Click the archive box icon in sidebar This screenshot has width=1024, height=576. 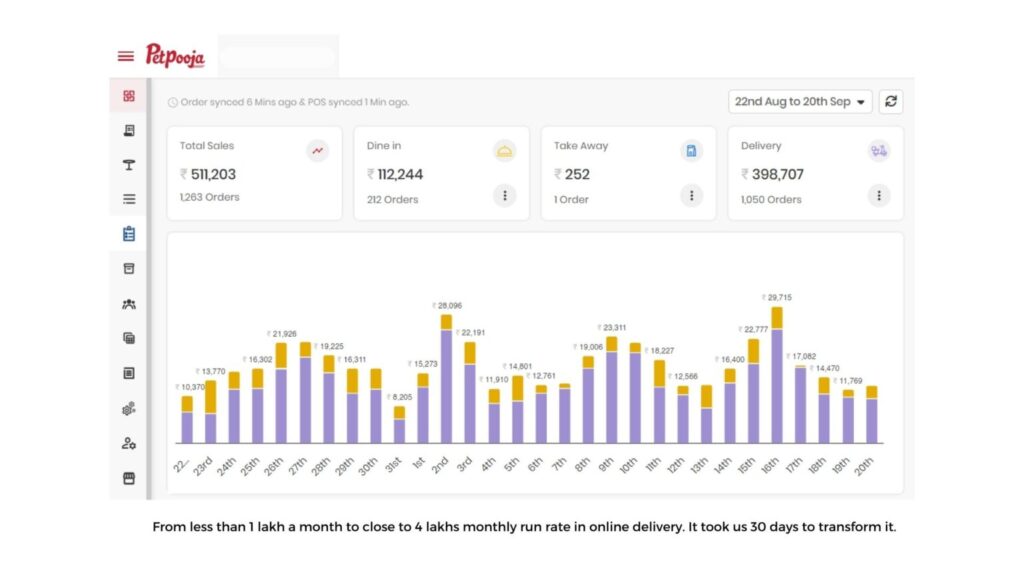pos(129,268)
